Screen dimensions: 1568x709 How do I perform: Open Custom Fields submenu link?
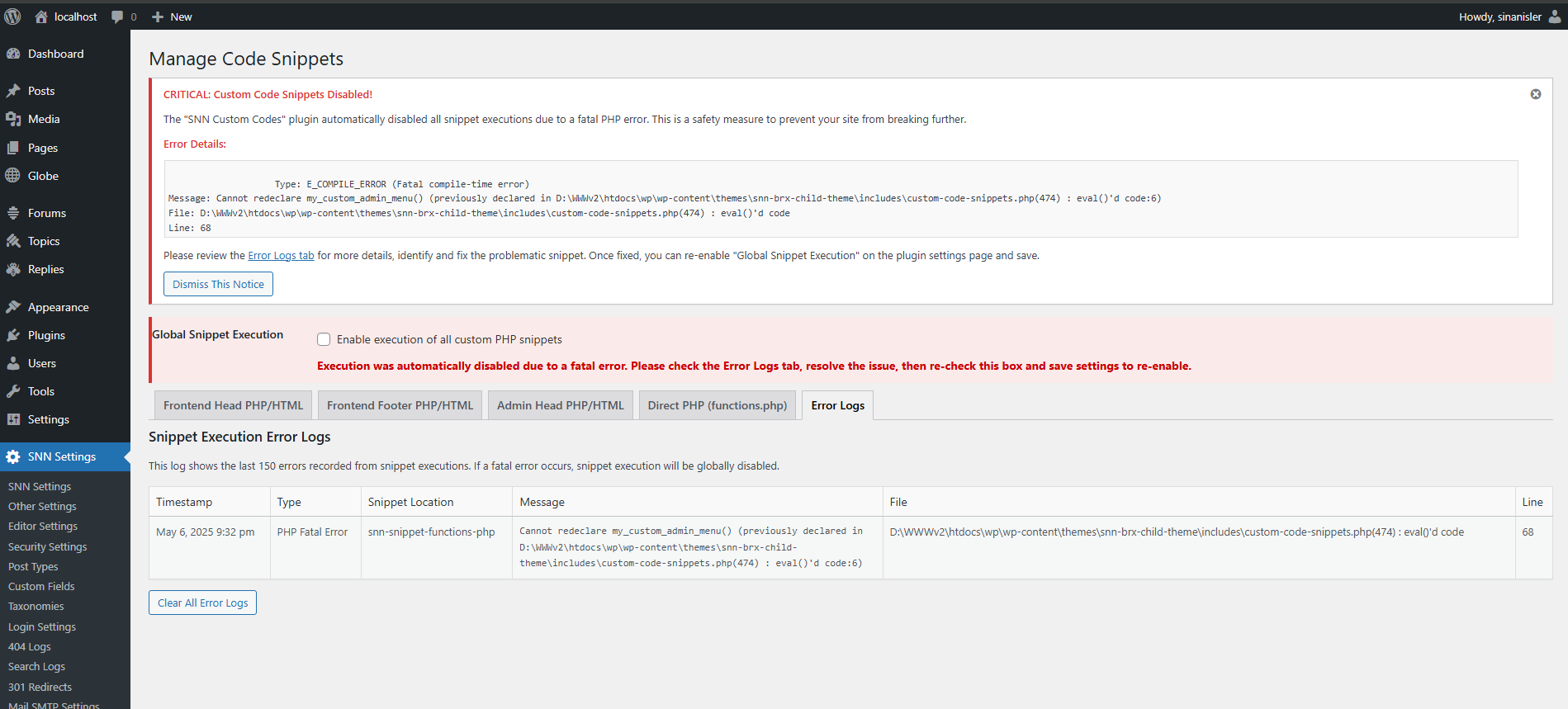[x=41, y=586]
